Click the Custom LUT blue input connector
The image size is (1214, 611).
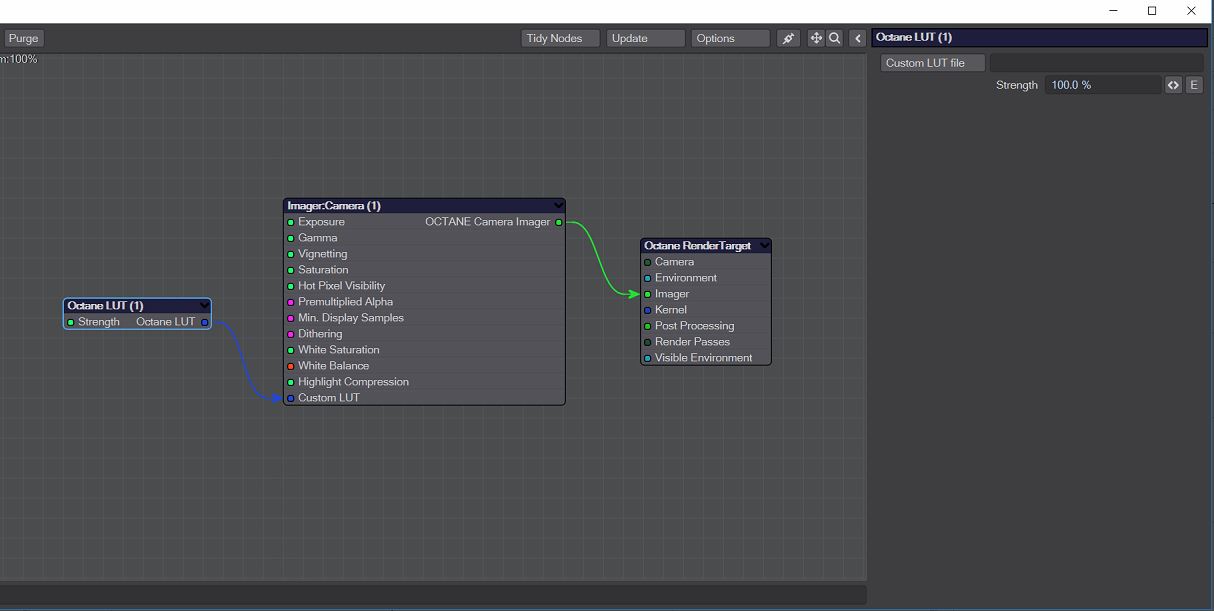[x=291, y=398]
